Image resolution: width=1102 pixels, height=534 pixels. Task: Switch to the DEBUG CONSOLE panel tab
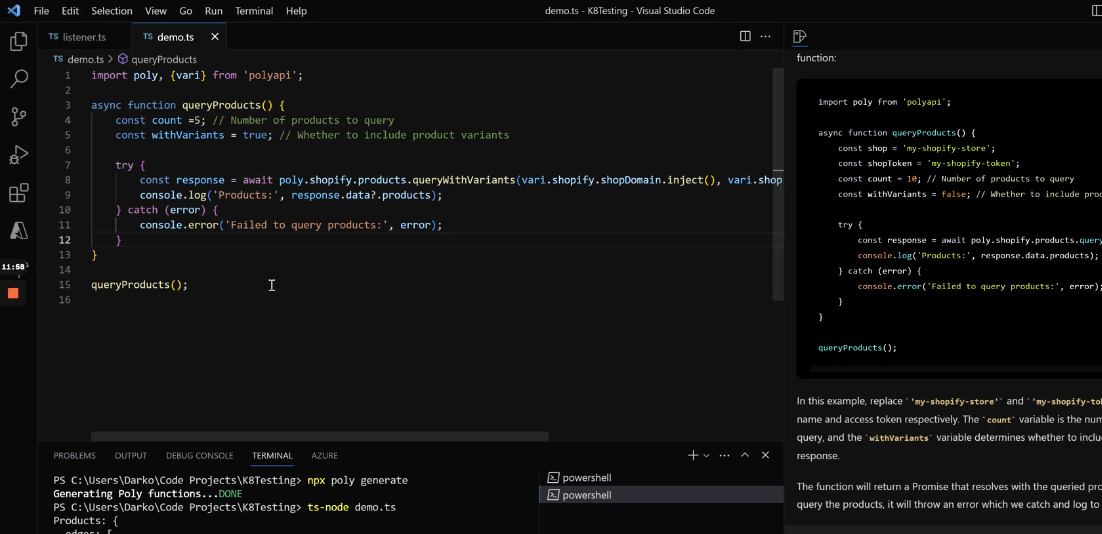click(199, 455)
